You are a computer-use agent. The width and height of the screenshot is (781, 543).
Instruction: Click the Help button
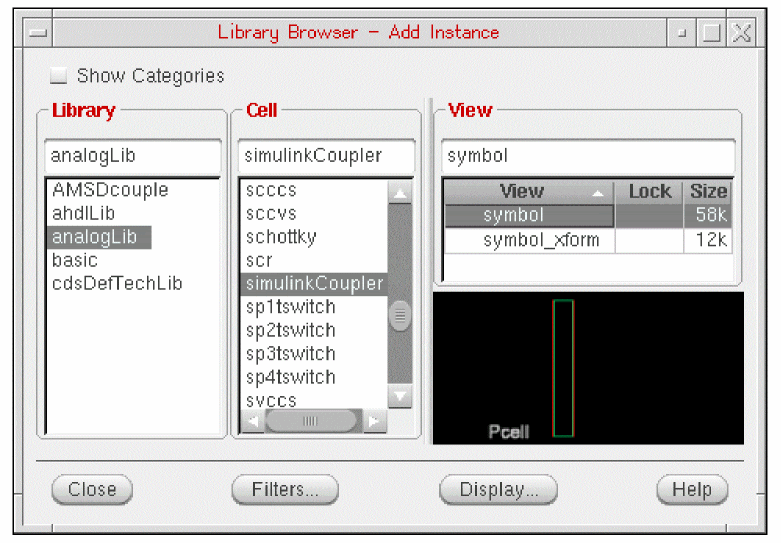[692, 489]
